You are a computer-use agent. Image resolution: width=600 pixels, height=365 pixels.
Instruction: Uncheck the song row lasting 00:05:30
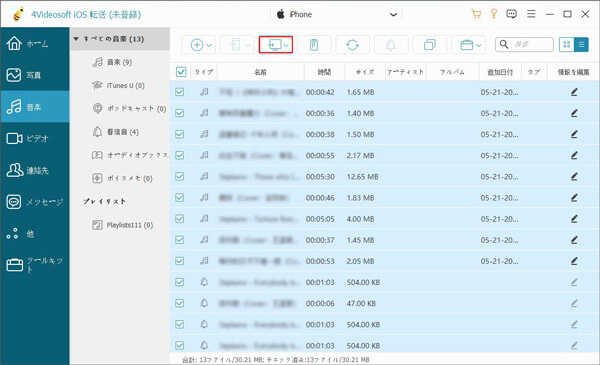[x=179, y=176]
